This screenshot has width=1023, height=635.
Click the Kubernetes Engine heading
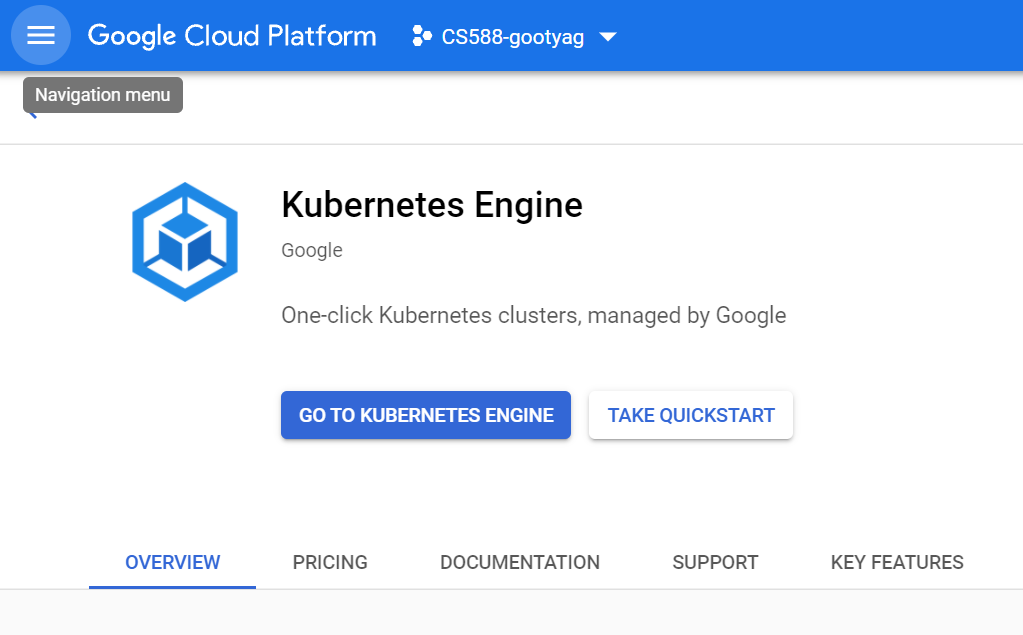432,205
